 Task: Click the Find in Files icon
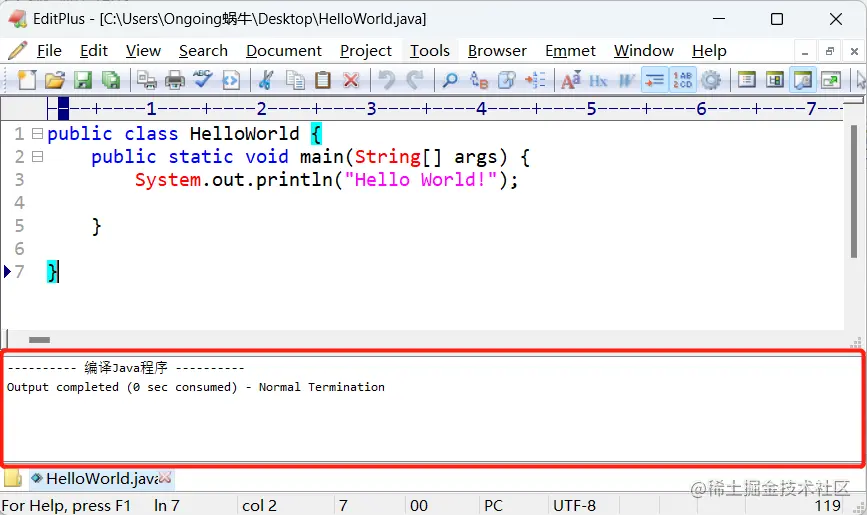click(x=506, y=80)
